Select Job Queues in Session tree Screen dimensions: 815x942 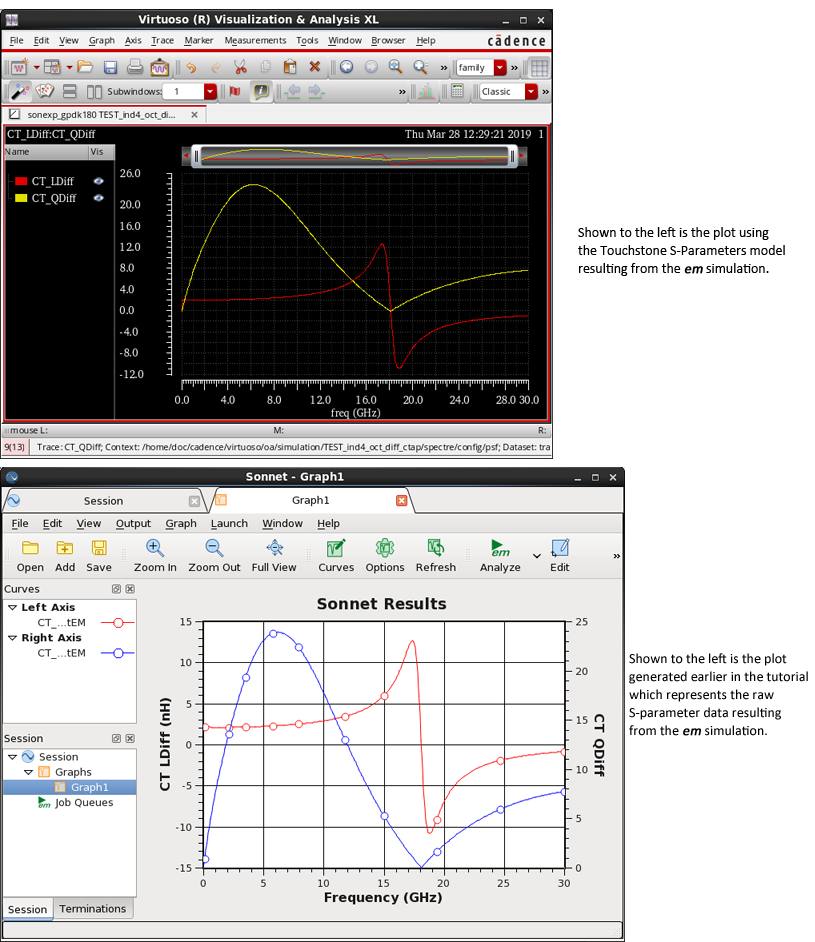(76, 803)
